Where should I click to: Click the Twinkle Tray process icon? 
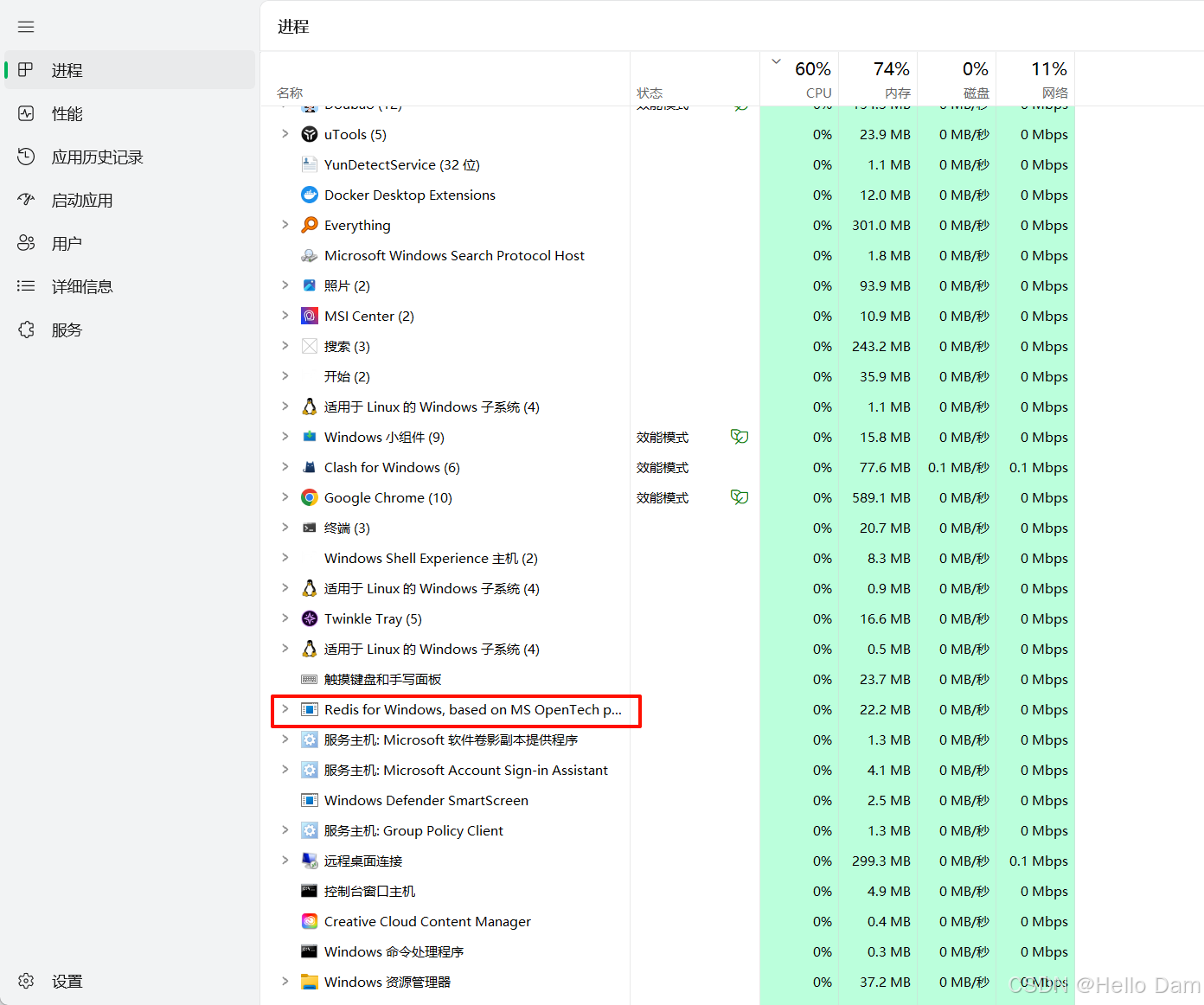coord(309,618)
